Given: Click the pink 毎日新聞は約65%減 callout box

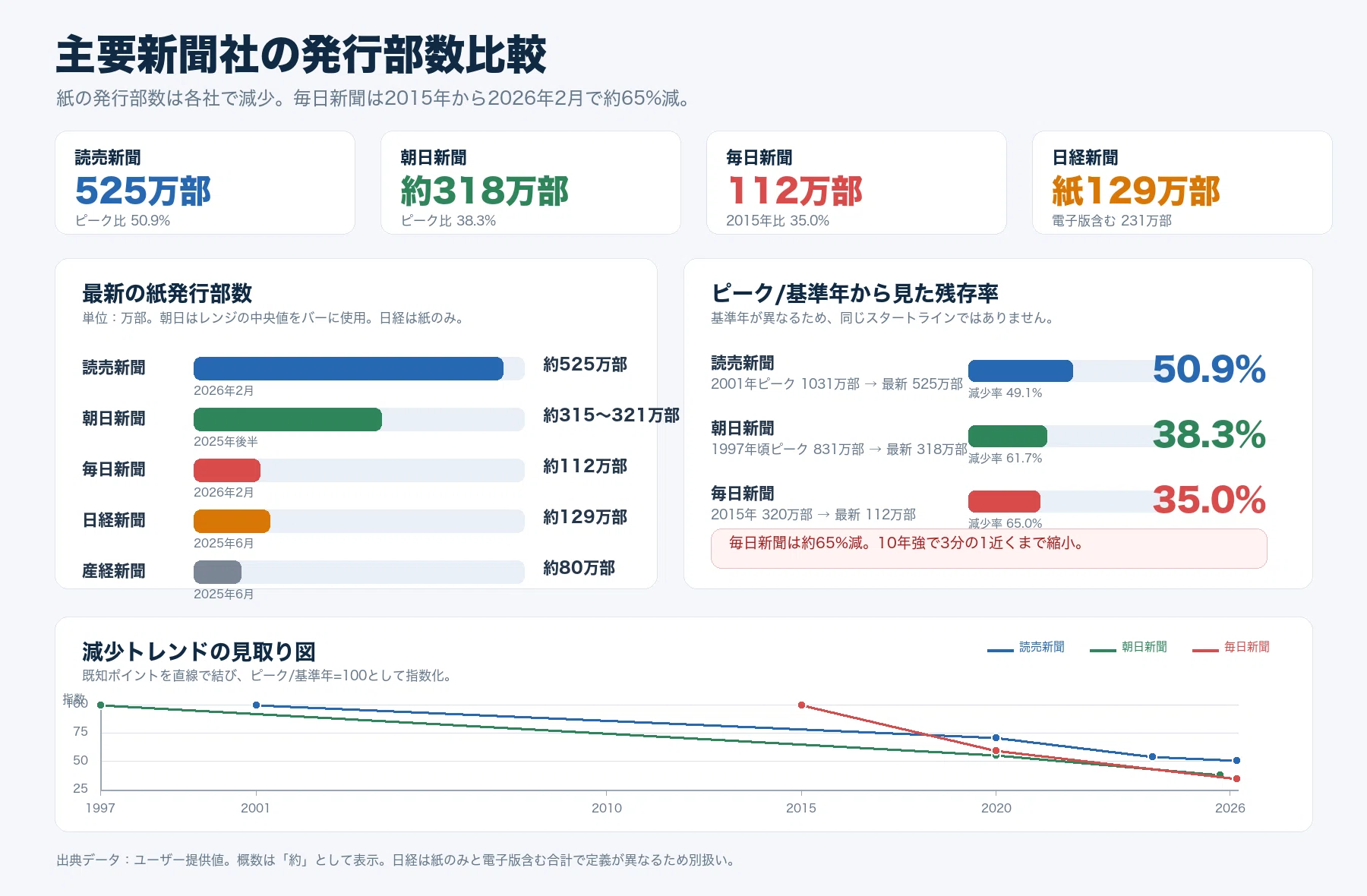Looking at the screenshot, I should (989, 548).
